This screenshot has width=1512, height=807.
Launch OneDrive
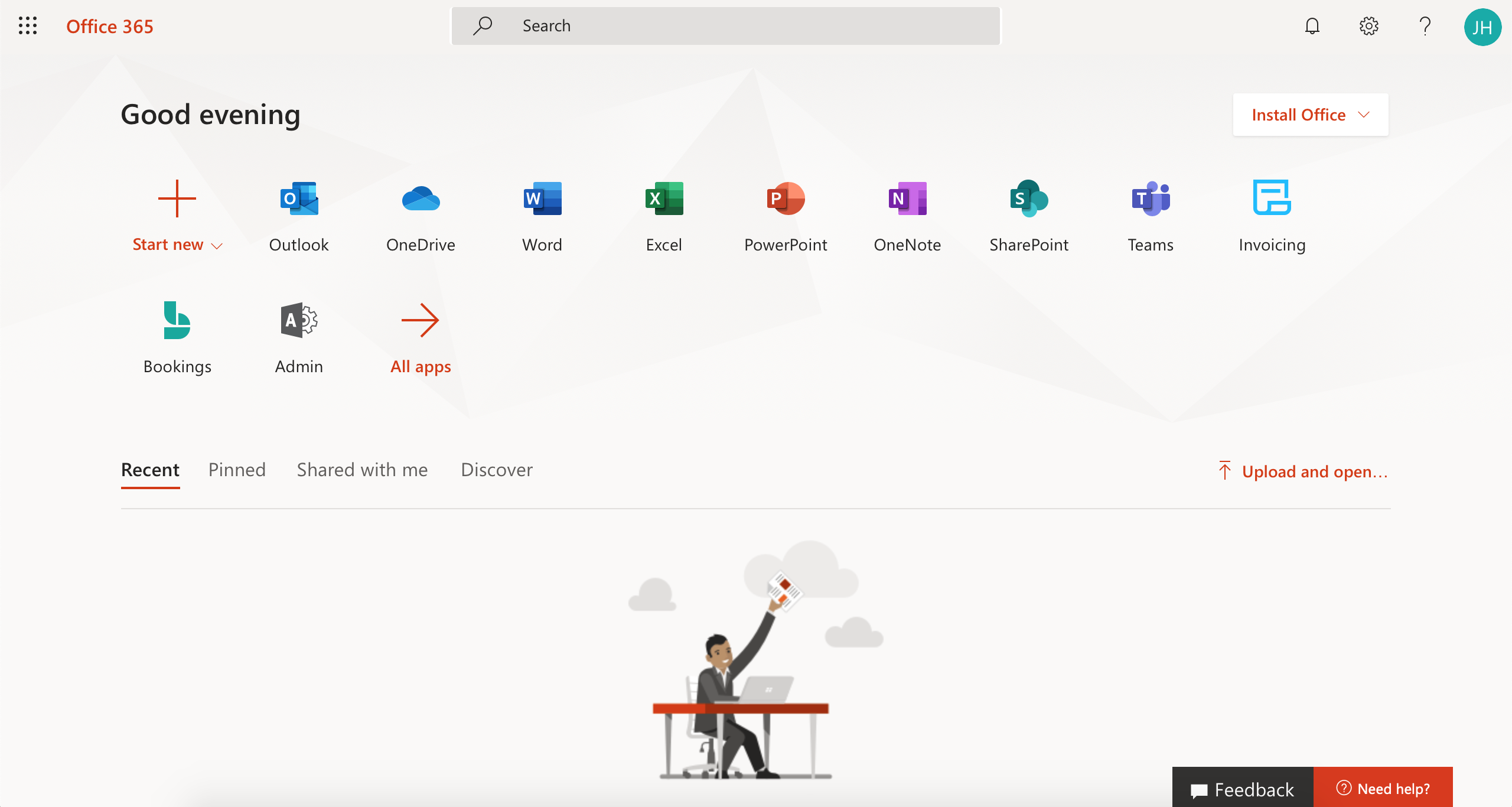421,216
